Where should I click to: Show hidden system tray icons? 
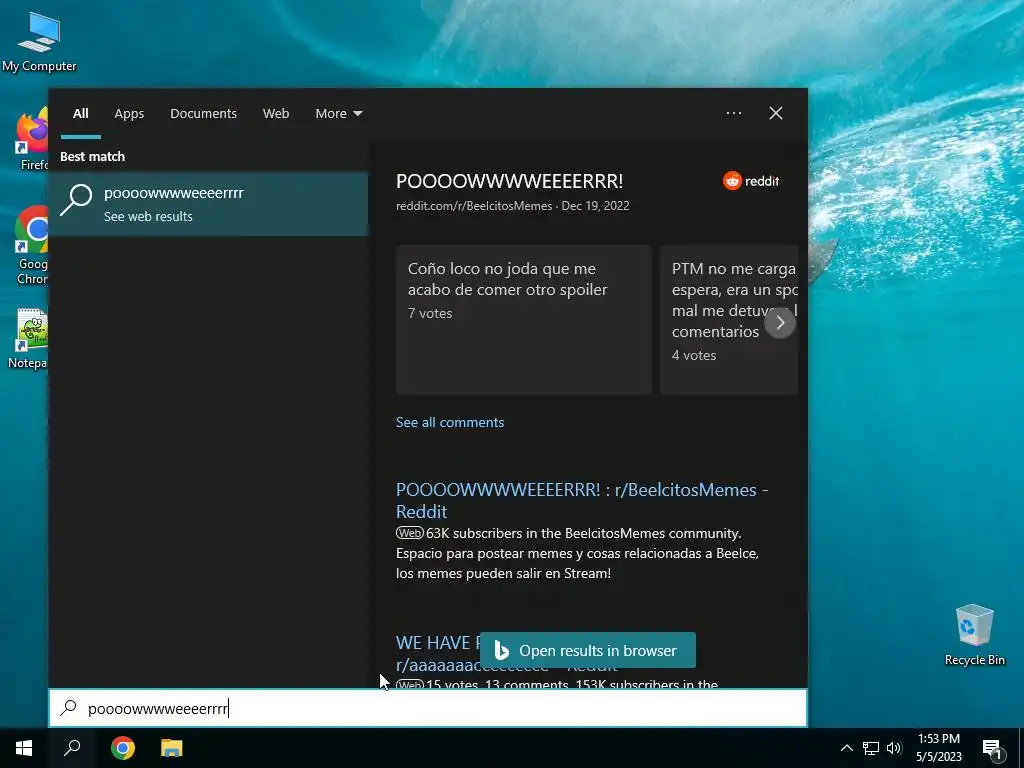846,748
